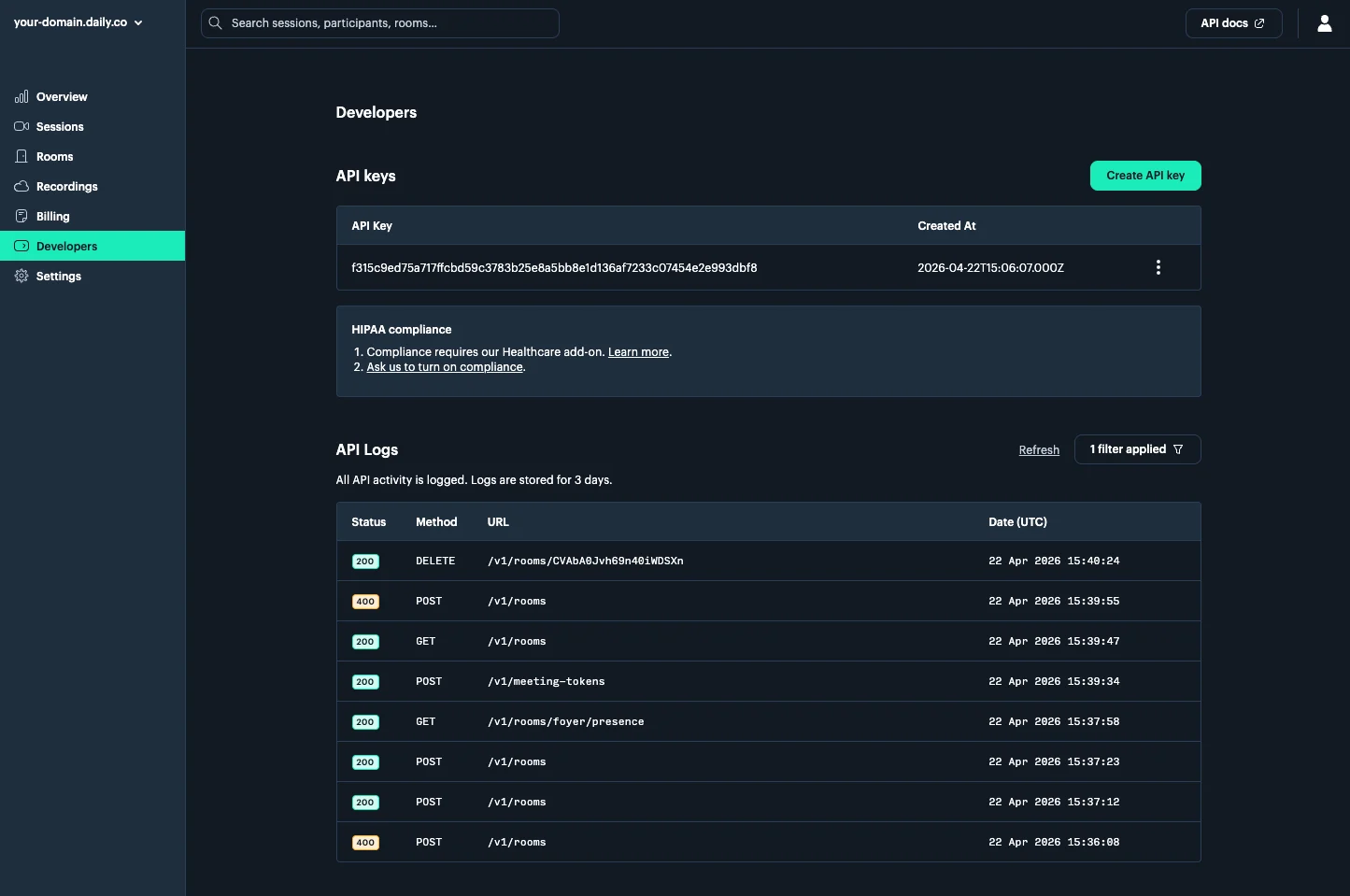The width and height of the screenshot is (1350, 896).
Task: Click the POST method at 15:39:34
Action: point(429,681)
